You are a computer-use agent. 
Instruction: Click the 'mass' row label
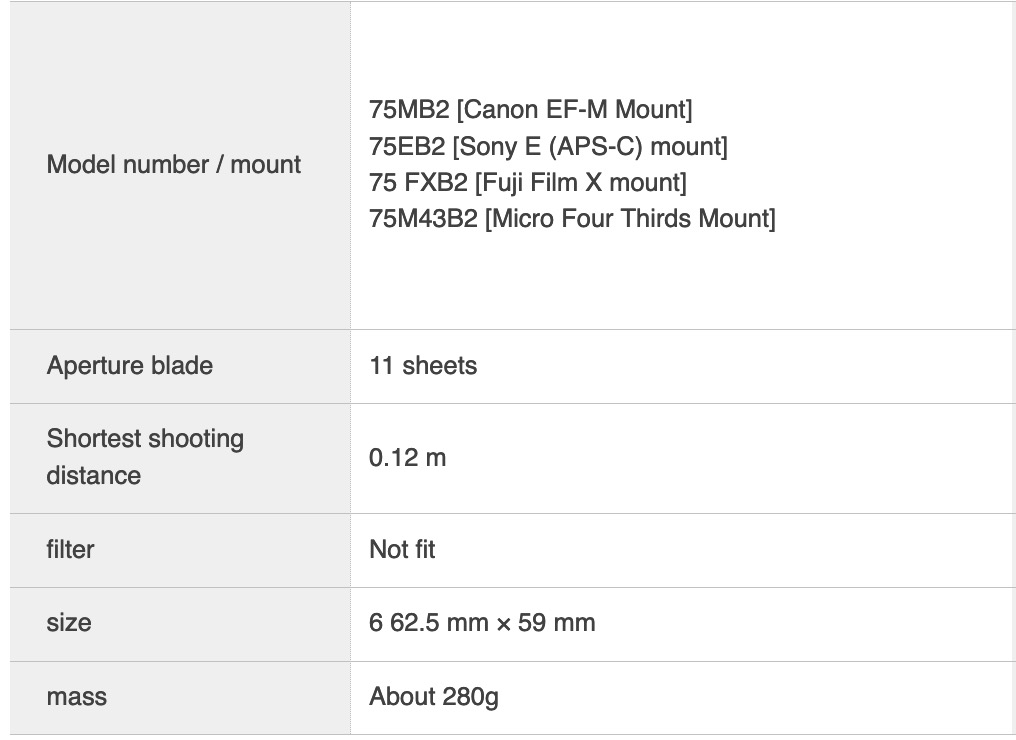tap(76, 697)
